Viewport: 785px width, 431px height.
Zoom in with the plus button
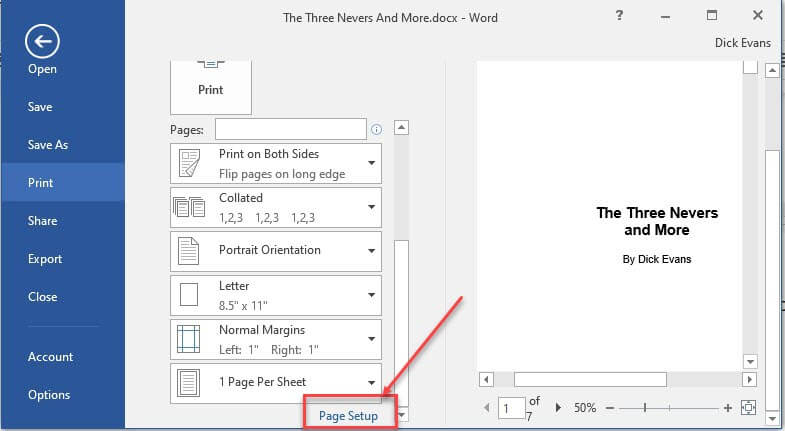pos(728,408)
